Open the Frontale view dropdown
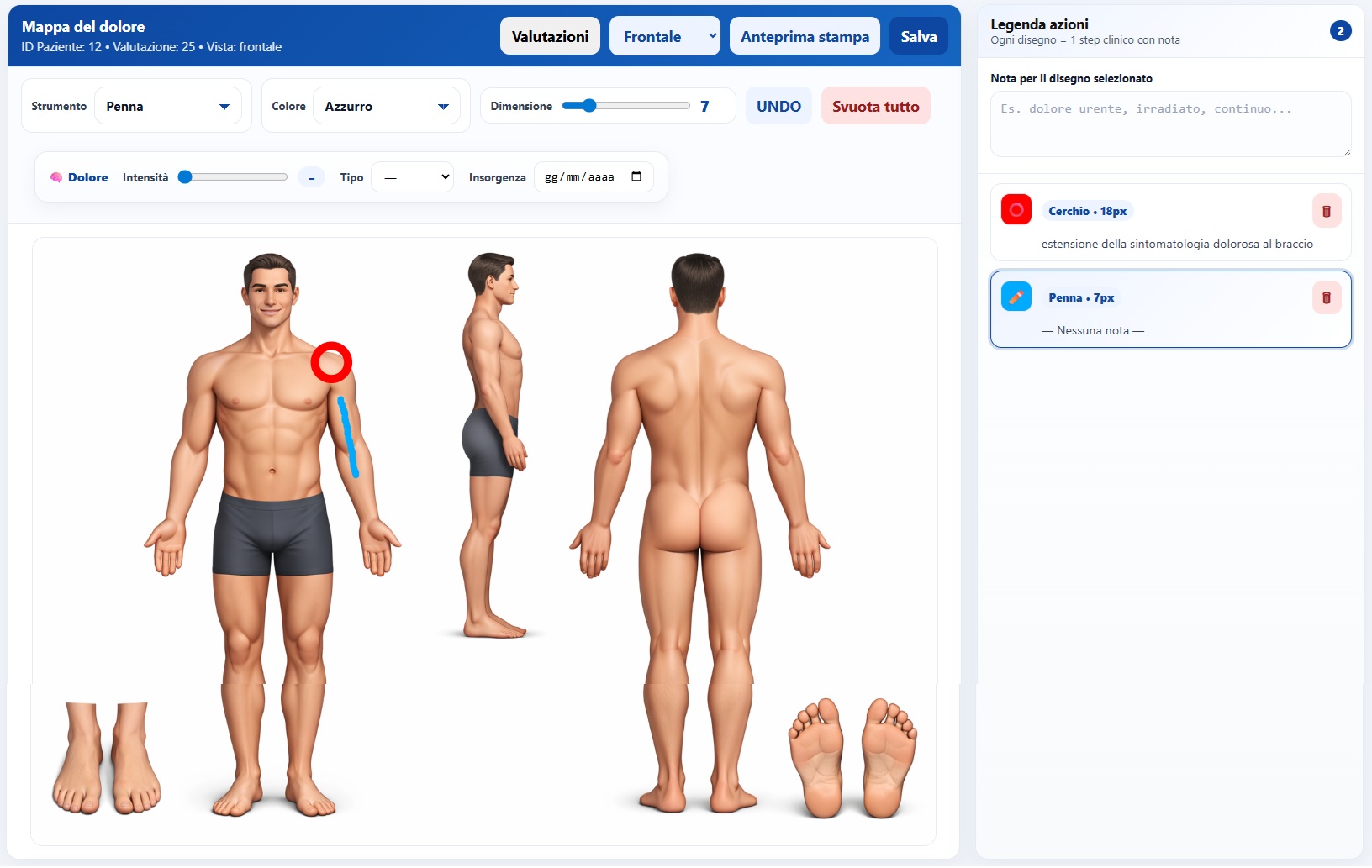 tap(664, 35)
